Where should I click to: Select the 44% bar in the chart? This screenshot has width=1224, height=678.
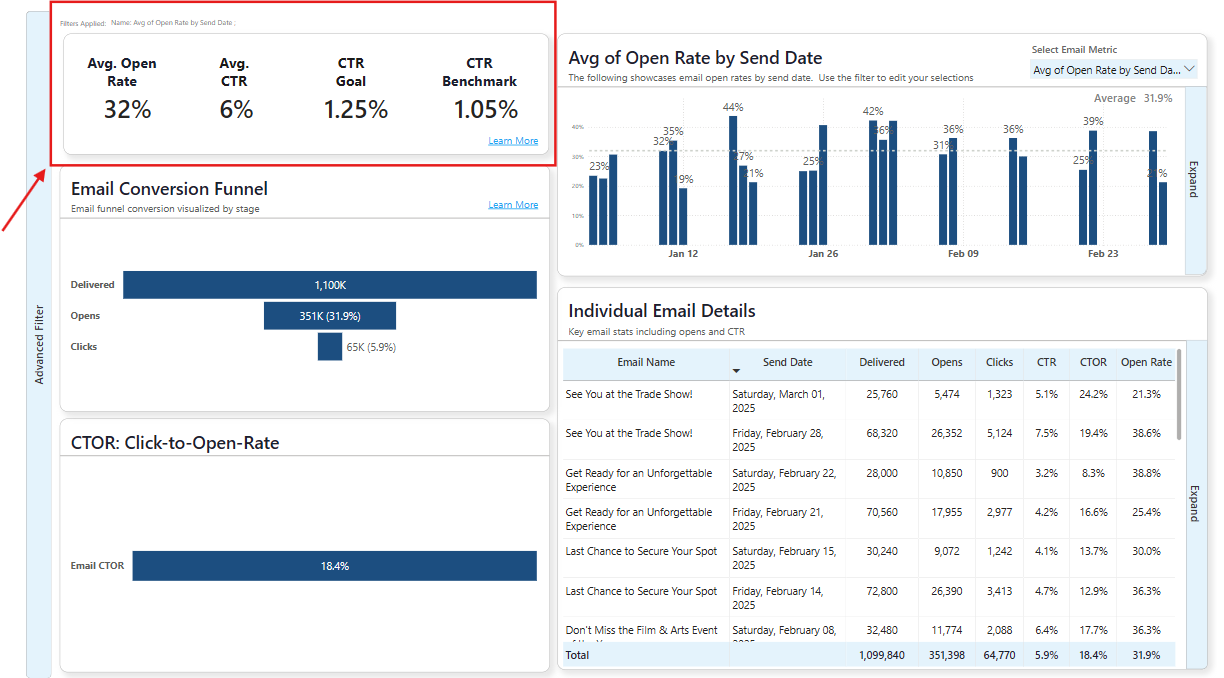coord(733,180)
